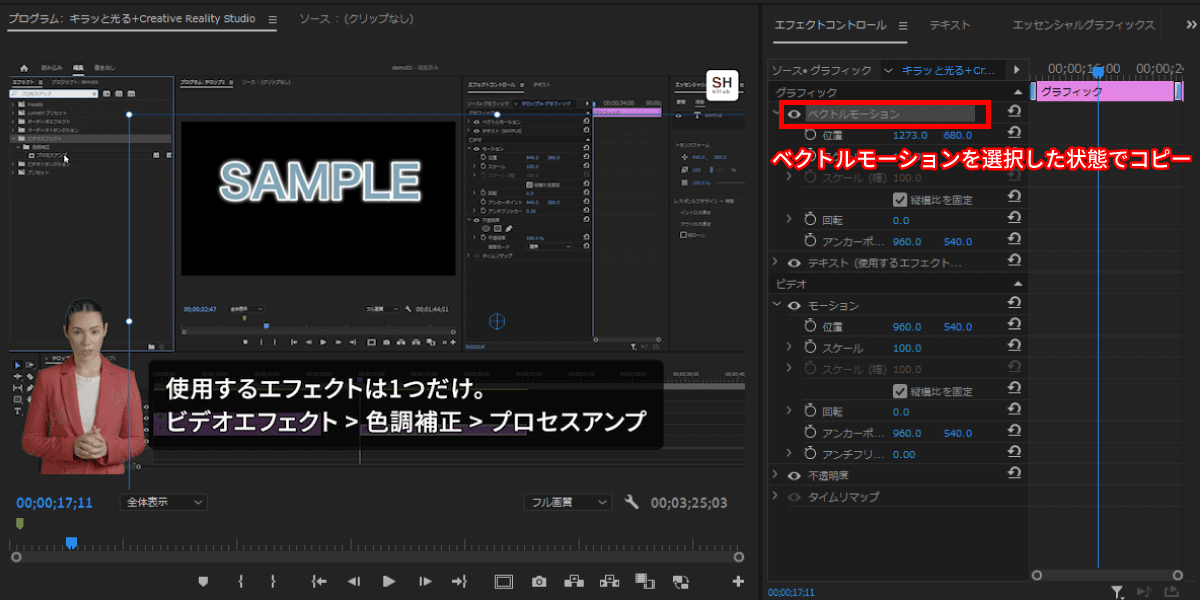Expand the 不透明度 effect
The height and width of the screenshot is (600, 1200).
[x=777, y=476]
